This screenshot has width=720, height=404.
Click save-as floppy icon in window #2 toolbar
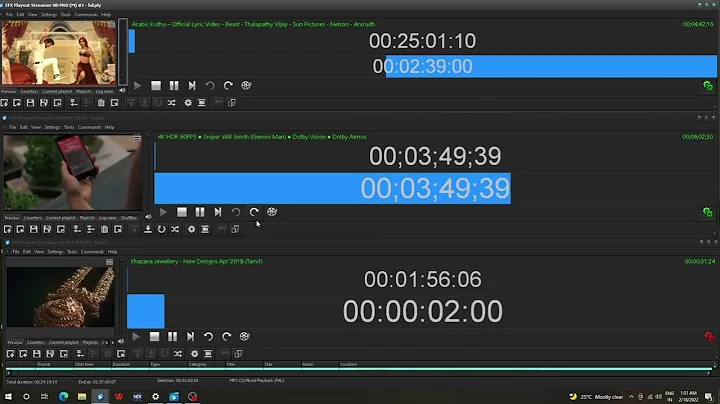tap(47, 229)
